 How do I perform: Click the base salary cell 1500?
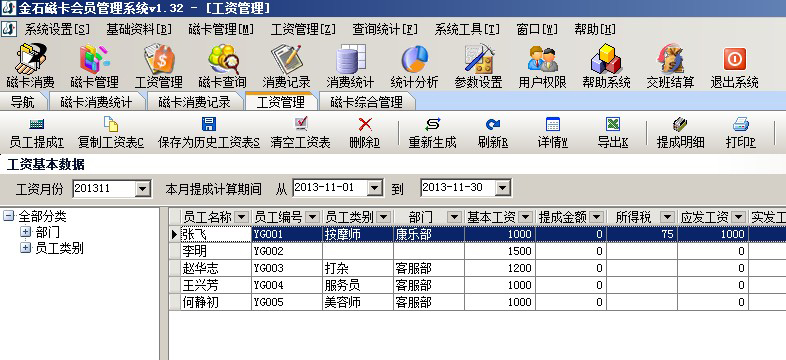pyautogui.click(x=500, y=251)
